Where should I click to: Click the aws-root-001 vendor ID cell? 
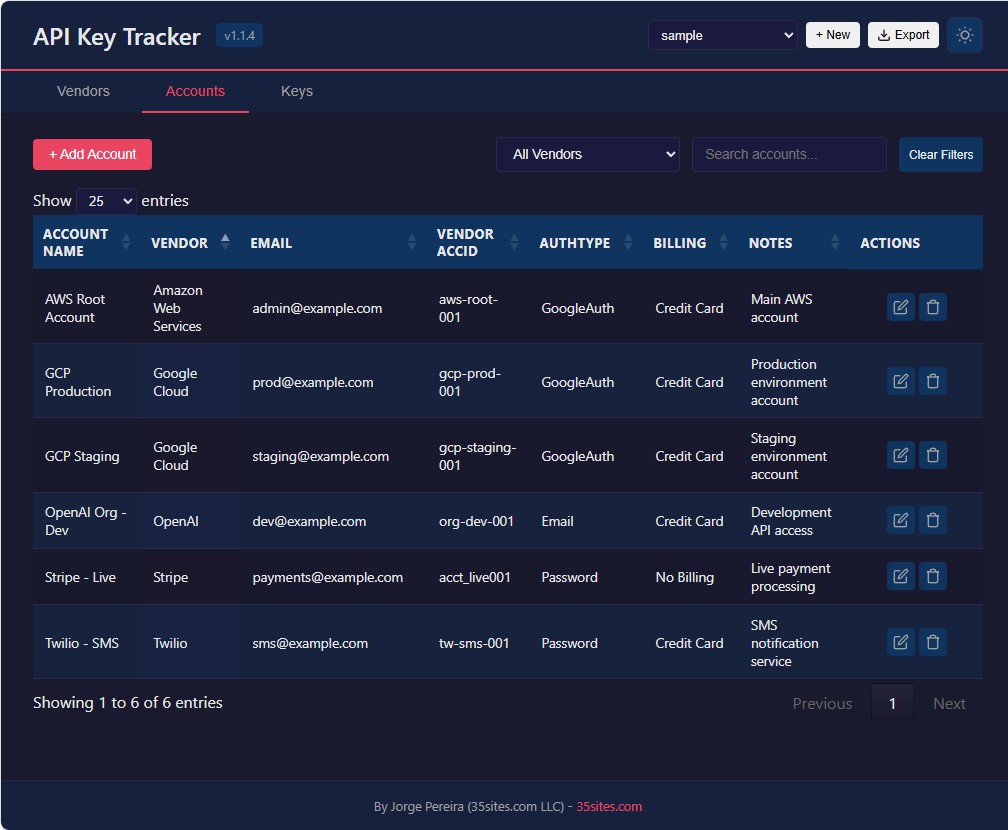point(468,308)
